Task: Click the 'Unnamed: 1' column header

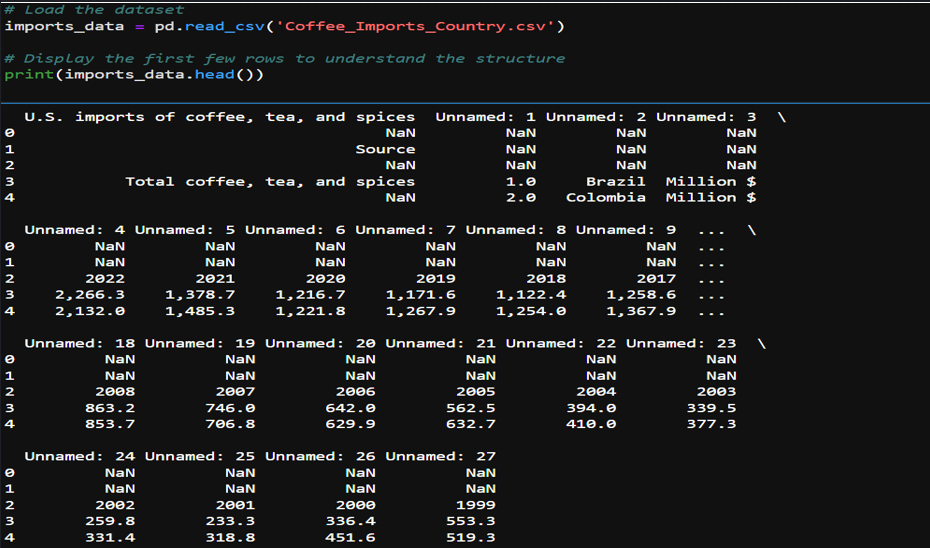Action: [485, 117]
